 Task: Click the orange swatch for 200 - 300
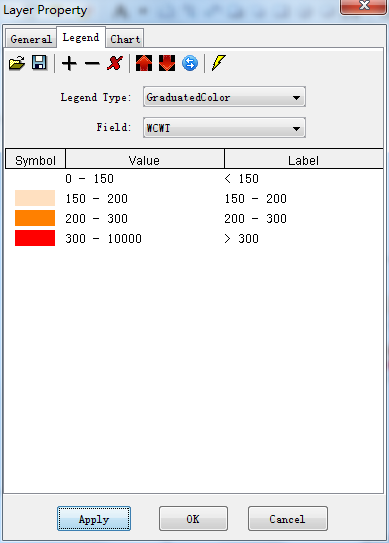click(x=35, y=218)
